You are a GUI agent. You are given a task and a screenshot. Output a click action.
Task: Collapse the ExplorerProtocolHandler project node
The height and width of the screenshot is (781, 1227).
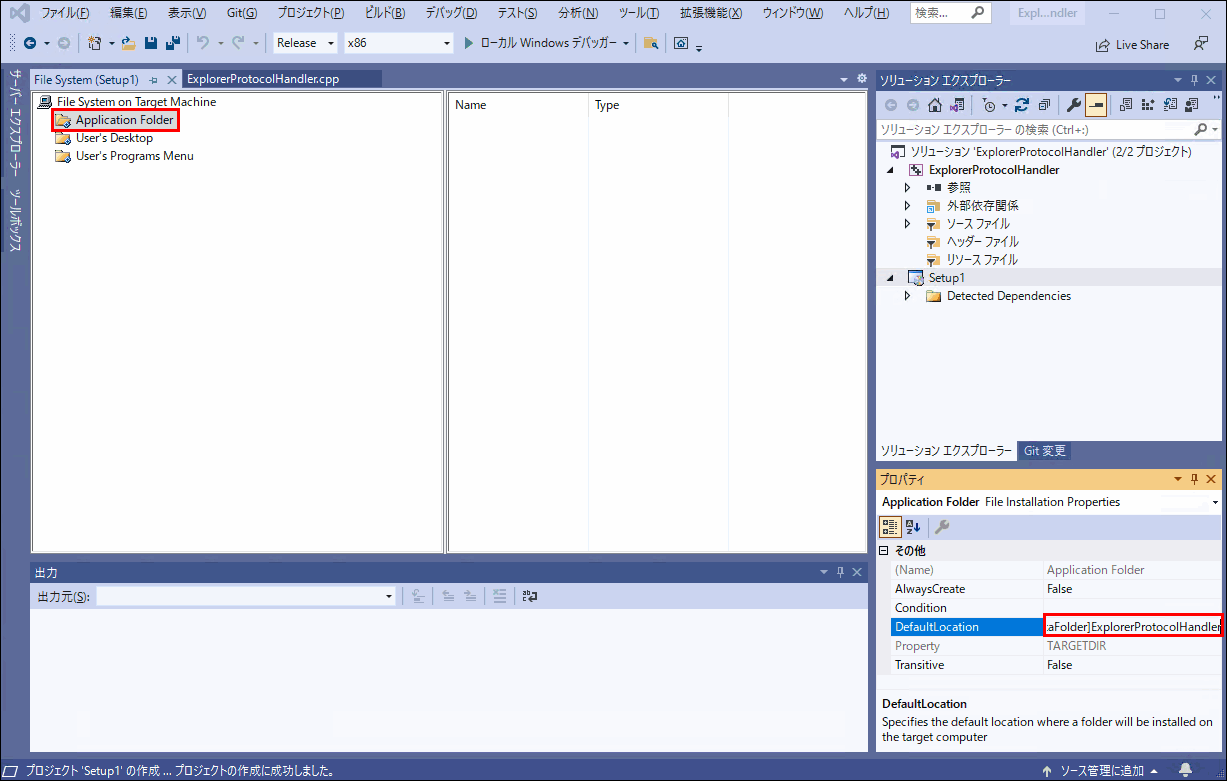click(891, 170)
